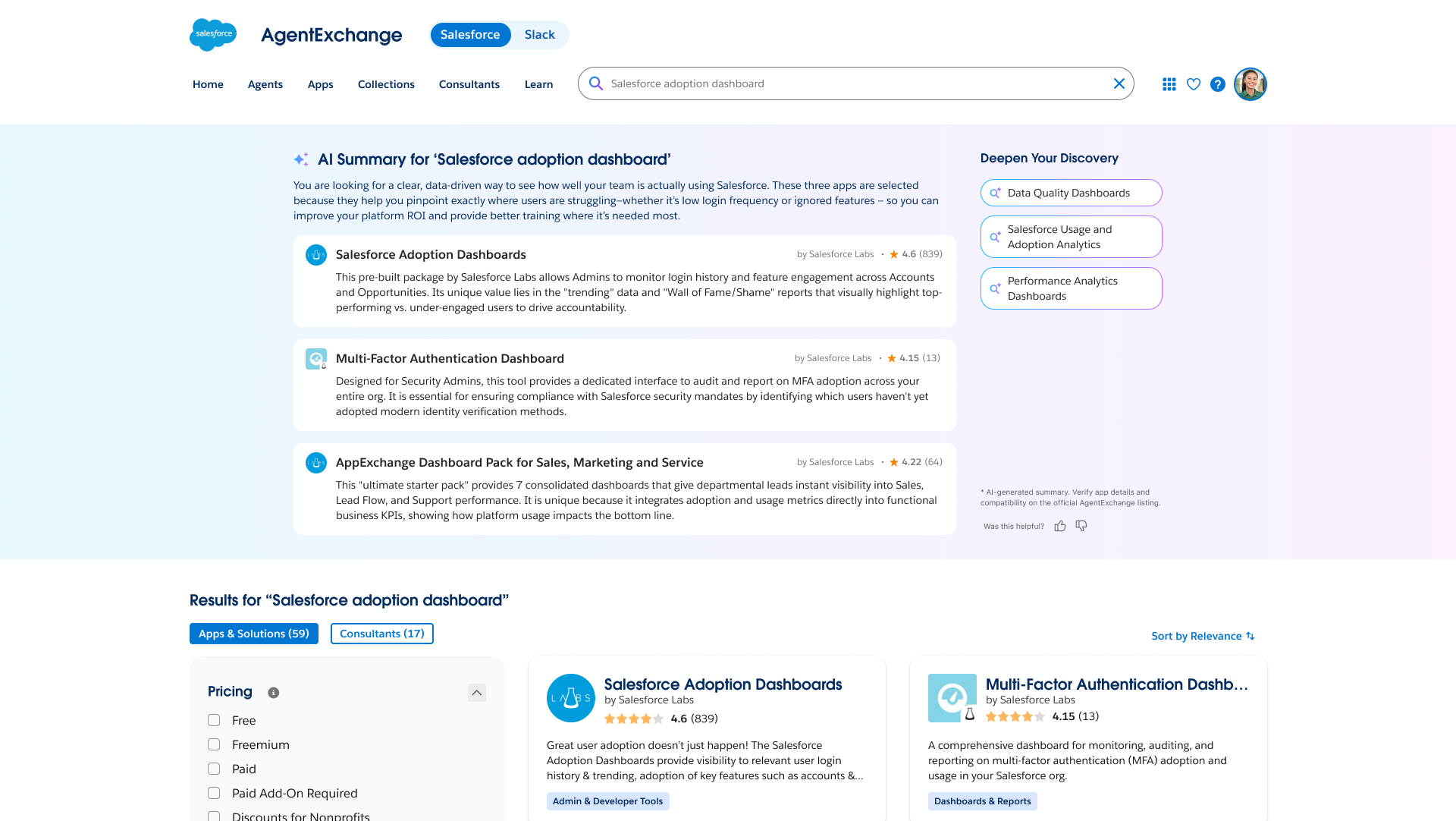Open the app launcher grid icon
This screenshot has height=821, width=1456.
(x=1169, y=84)
